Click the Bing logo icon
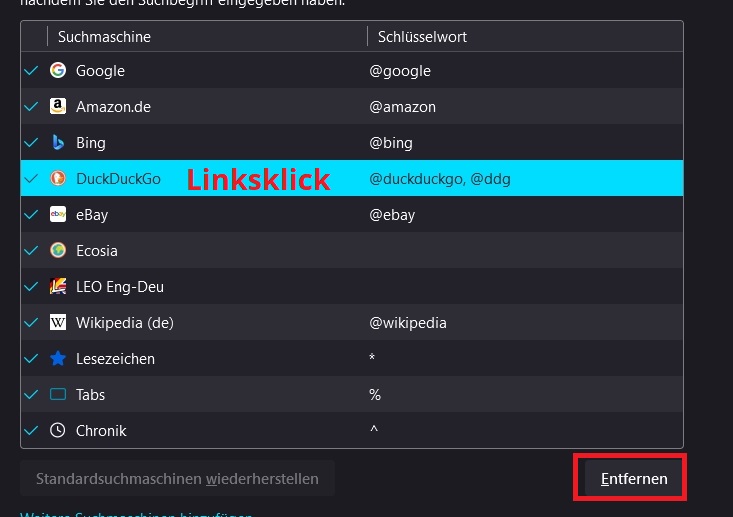The image size is (733, 517). tap(58, 143)
